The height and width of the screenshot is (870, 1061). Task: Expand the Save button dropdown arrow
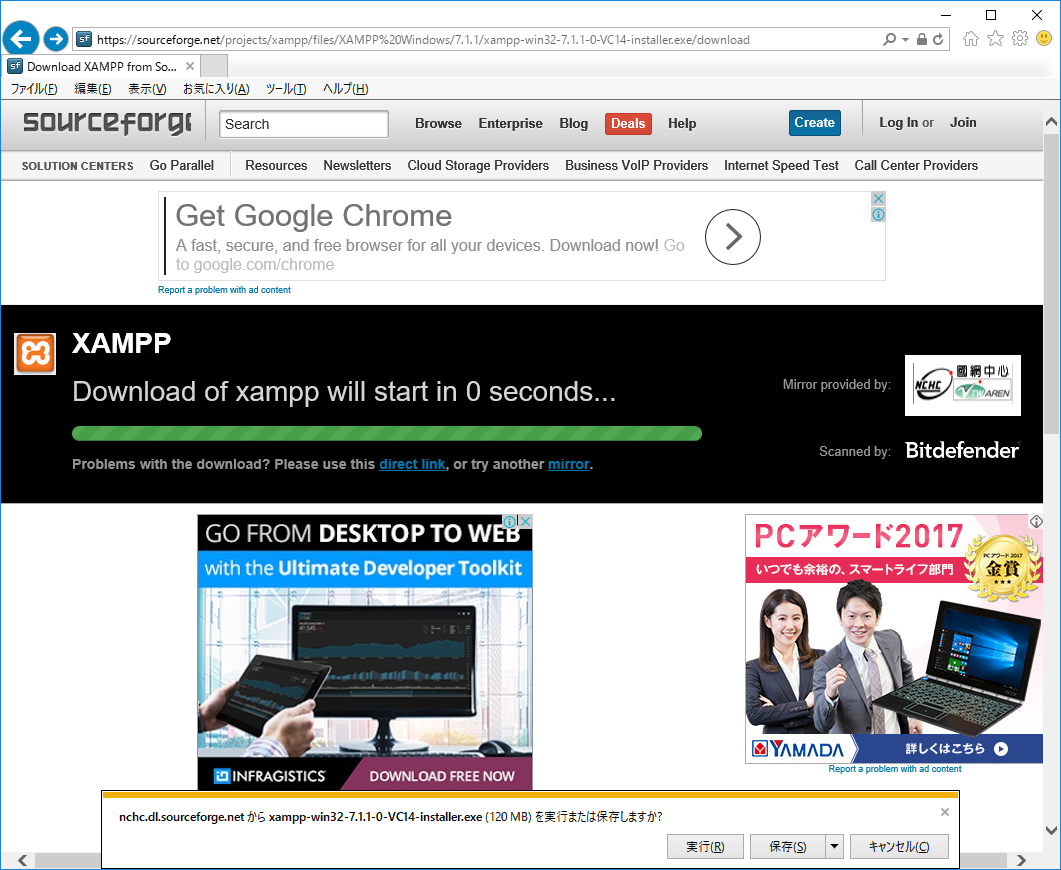coord(835,847)
